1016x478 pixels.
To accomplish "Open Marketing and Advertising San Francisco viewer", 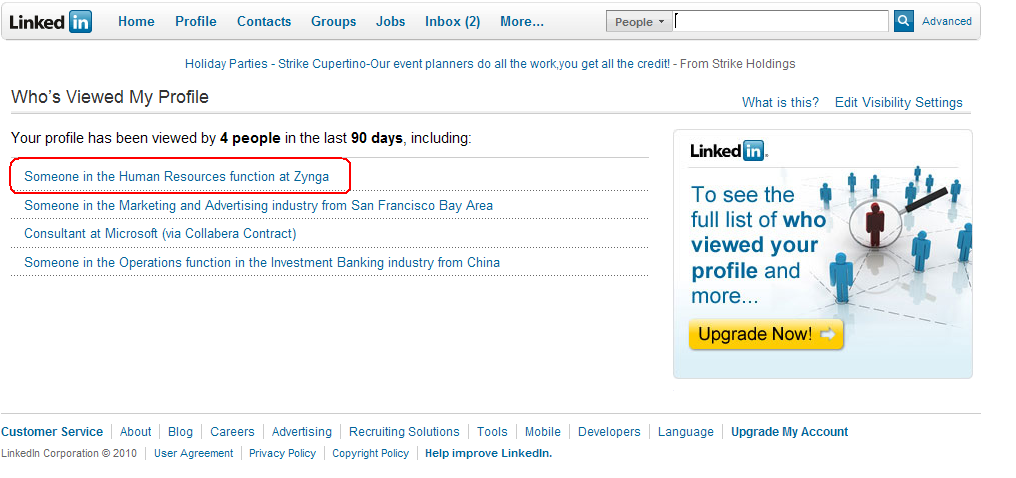I will (259, 205).
